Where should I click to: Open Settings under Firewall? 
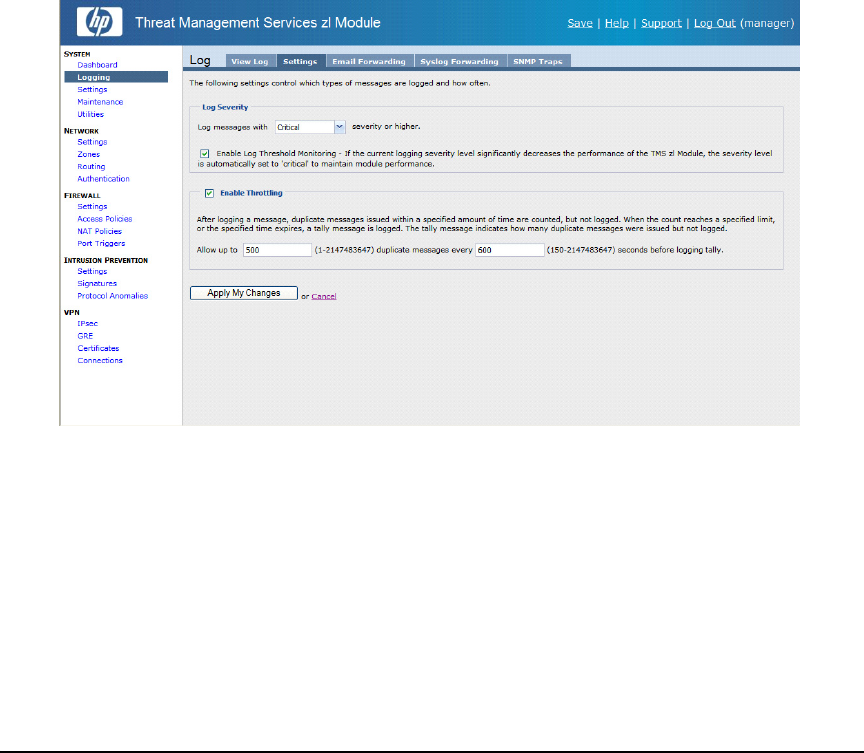point(93,207)
